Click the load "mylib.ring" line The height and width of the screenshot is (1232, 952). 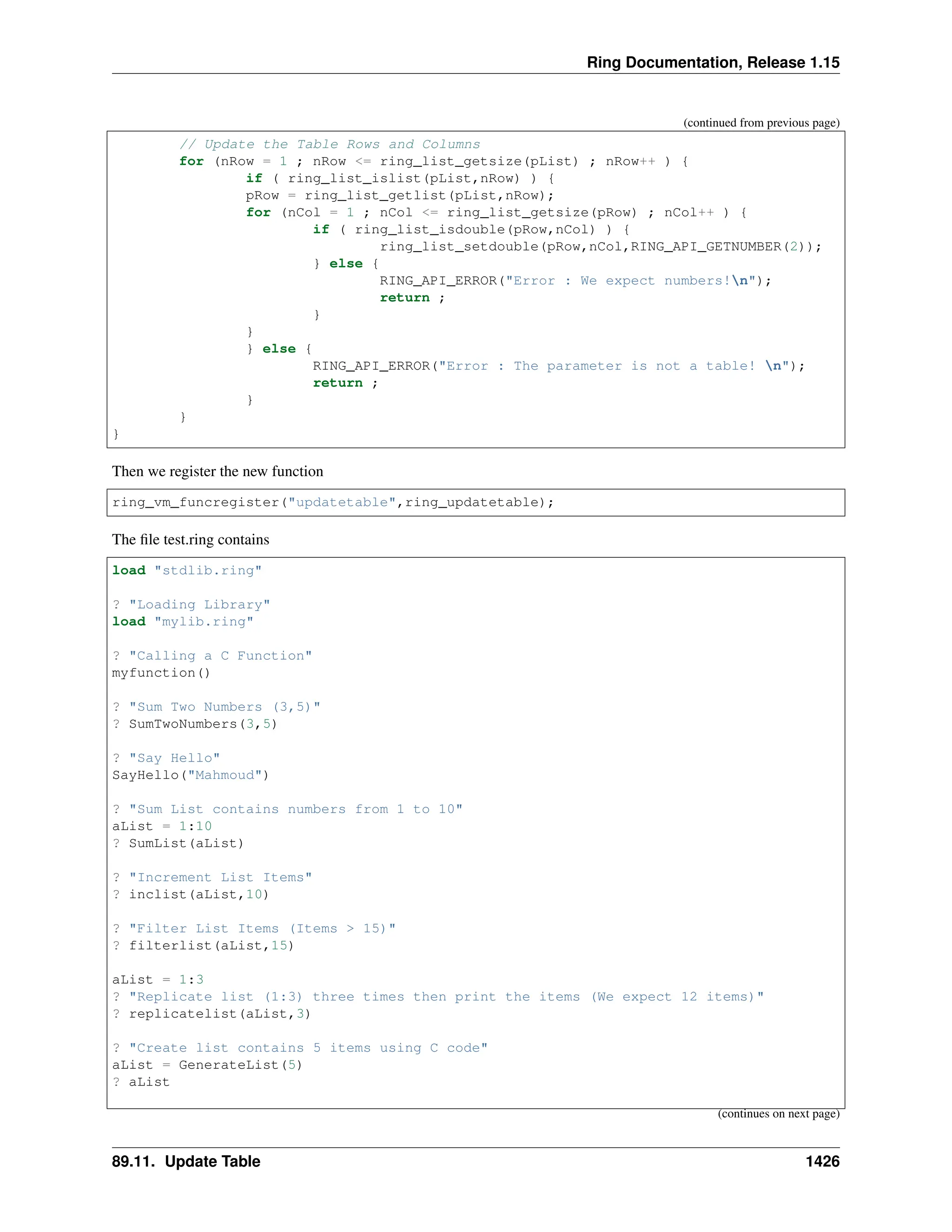(x=183, y=622)
